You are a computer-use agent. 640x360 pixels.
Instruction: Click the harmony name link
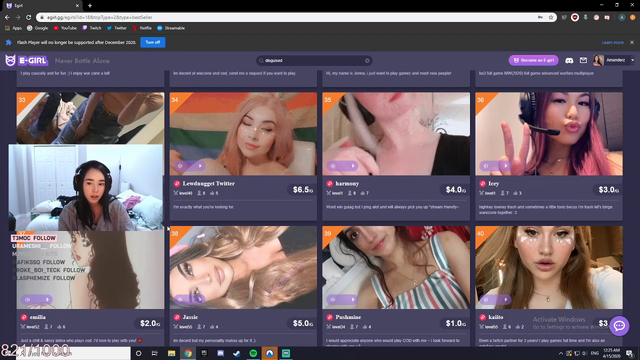click(x=347, y=184)
